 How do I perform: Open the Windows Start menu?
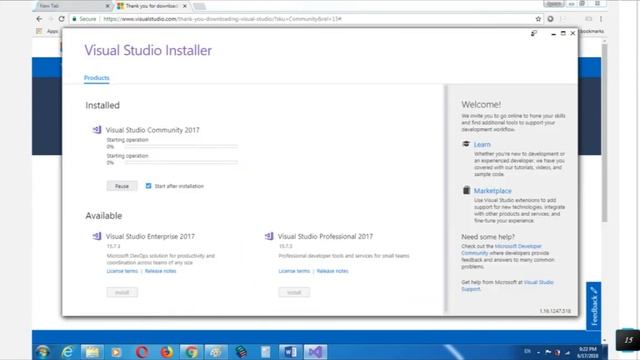[42, 351]
